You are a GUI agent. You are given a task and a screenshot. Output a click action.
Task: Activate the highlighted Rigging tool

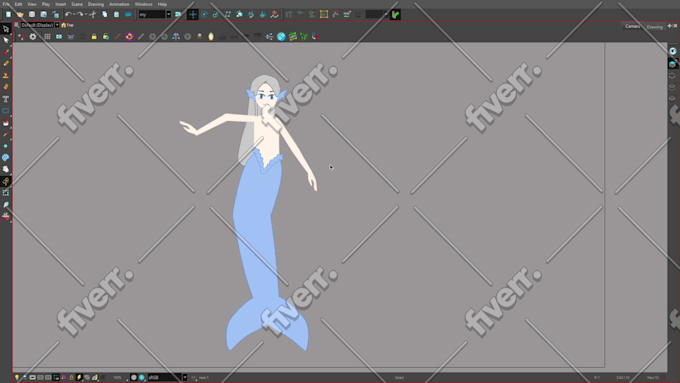(x=6, y=181)
